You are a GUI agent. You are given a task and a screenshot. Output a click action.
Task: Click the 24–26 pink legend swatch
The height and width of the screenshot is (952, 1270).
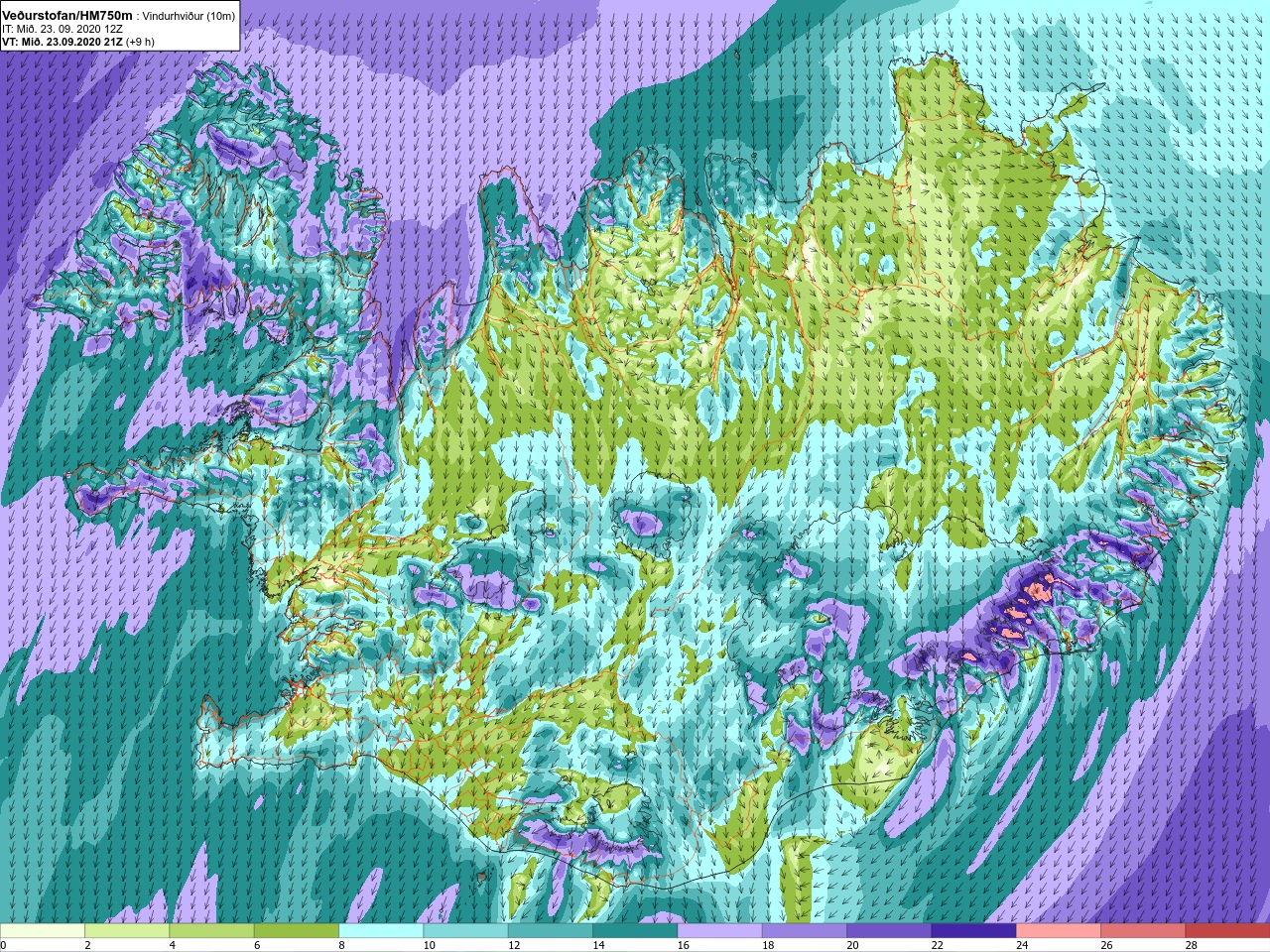1058,931
